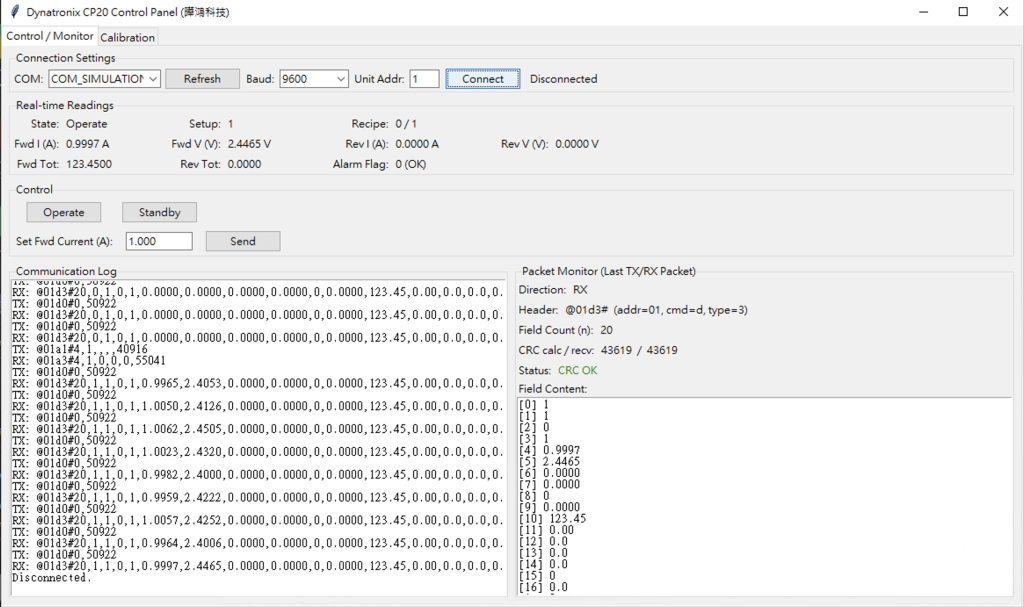Put the unit in Standby
1024x607 pixels.
pos(159,212)
